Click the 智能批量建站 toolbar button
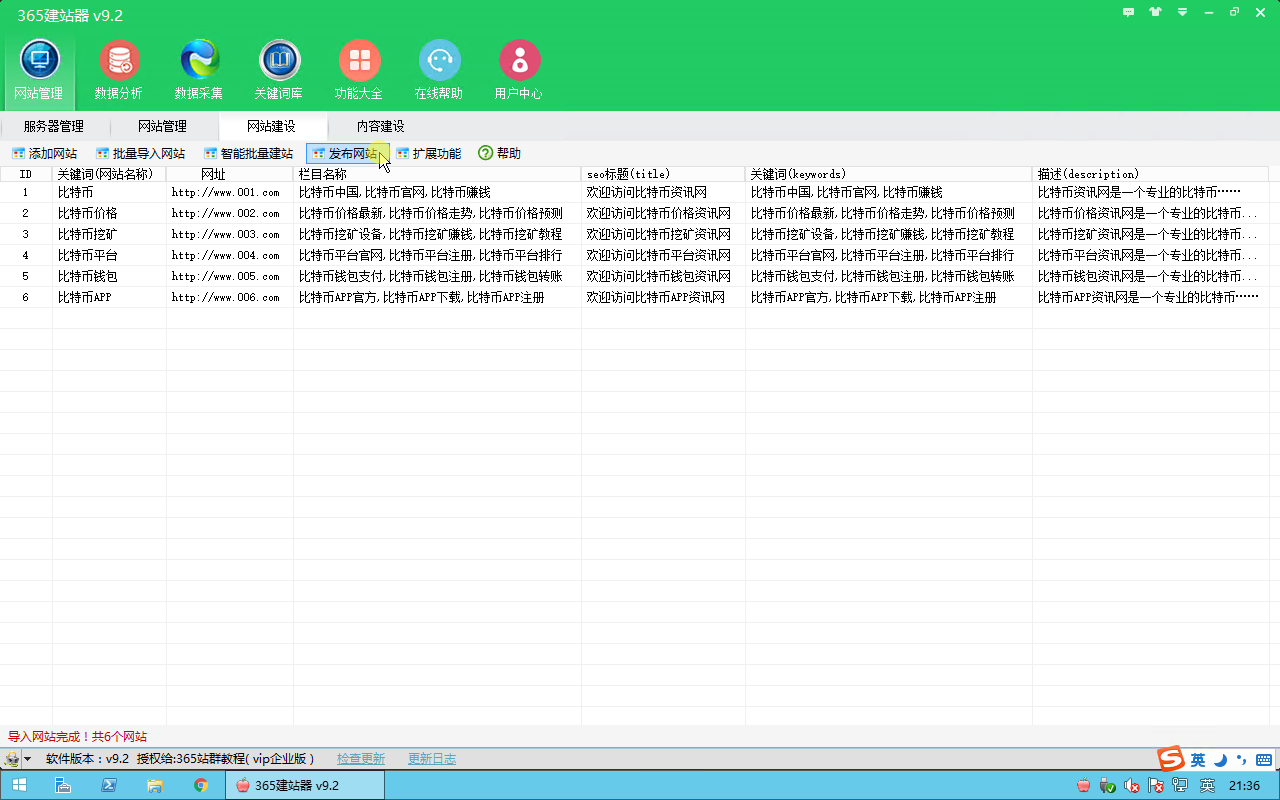This screenshot has height=800, width=1280. (x=248, y=153)
